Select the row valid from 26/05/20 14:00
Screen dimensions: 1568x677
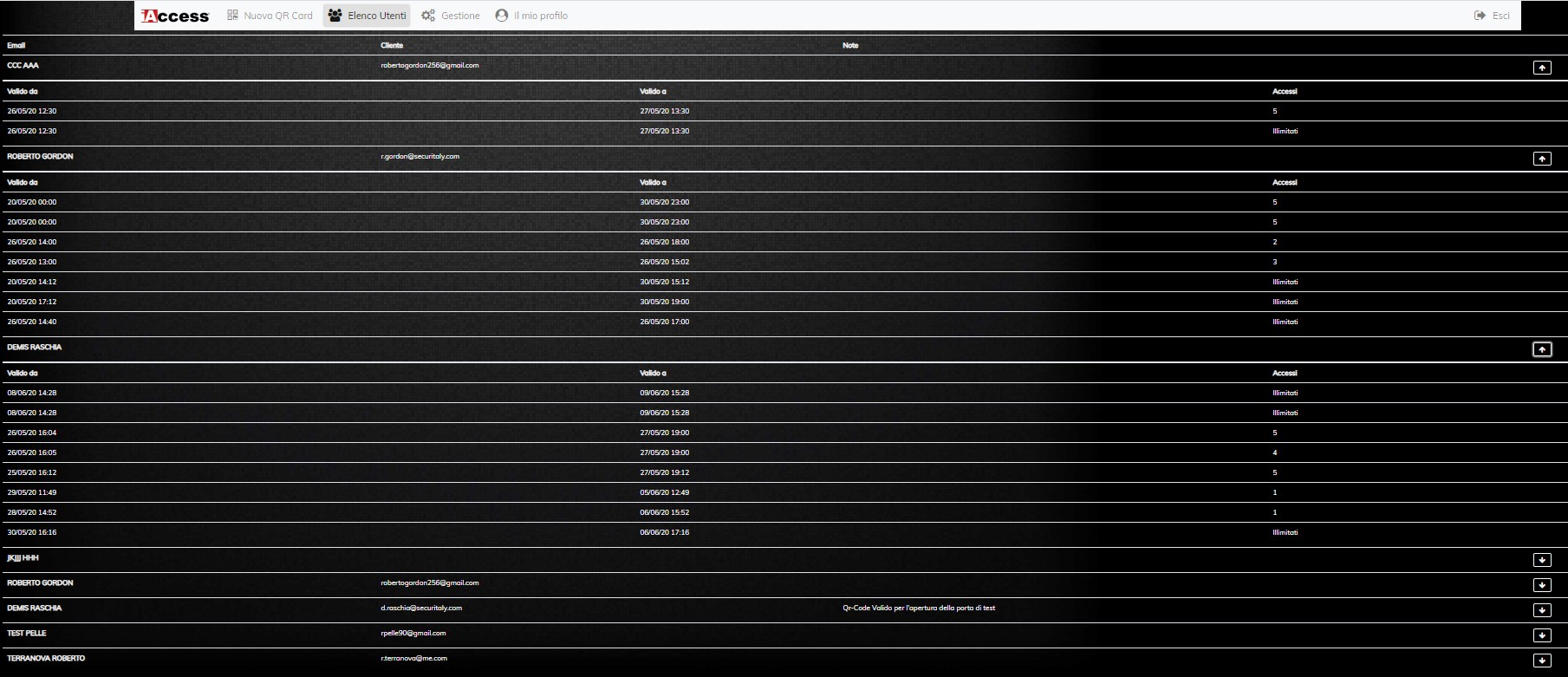784,242
